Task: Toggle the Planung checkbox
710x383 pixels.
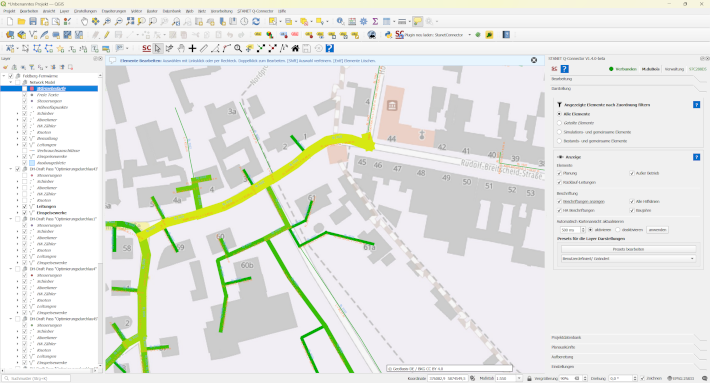Action: [x=559, y=173]
